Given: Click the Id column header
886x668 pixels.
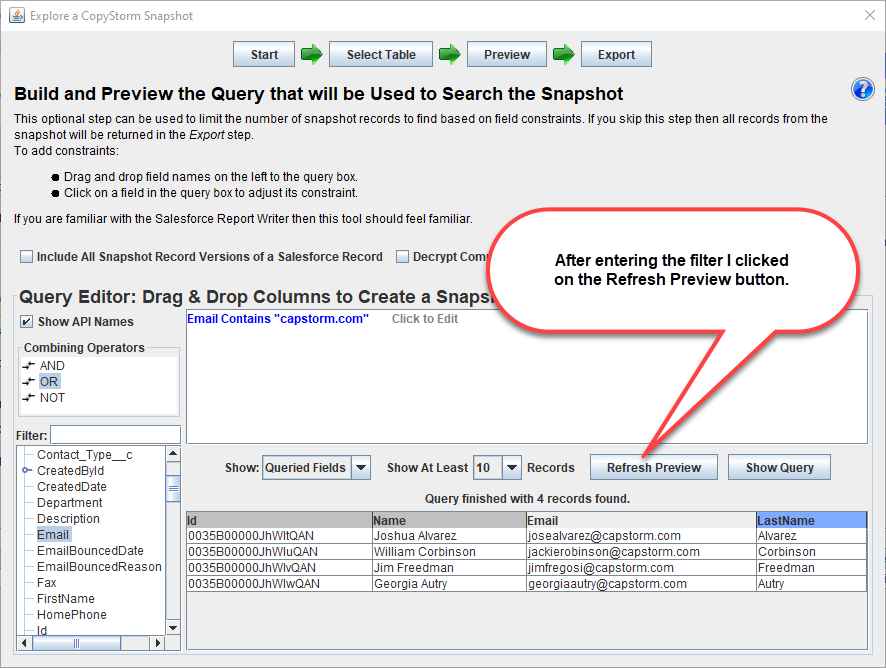Looking at the screenshot, I should tap(279, 520).
